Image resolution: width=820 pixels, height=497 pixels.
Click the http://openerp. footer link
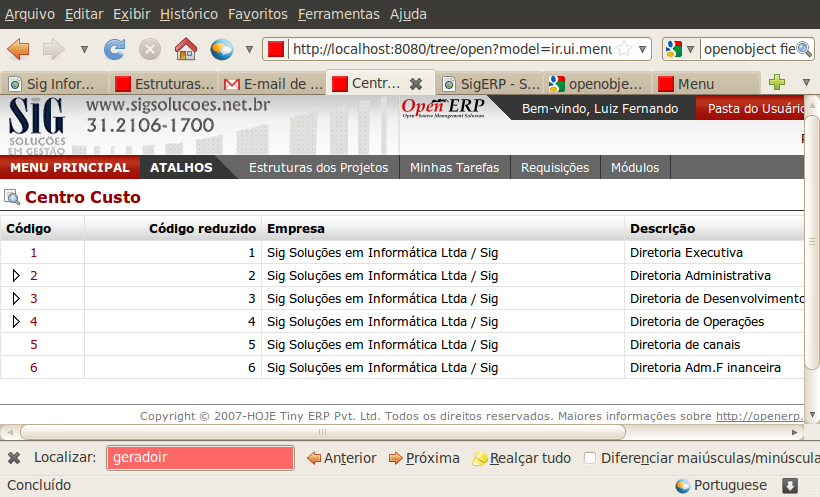[759, 416]
